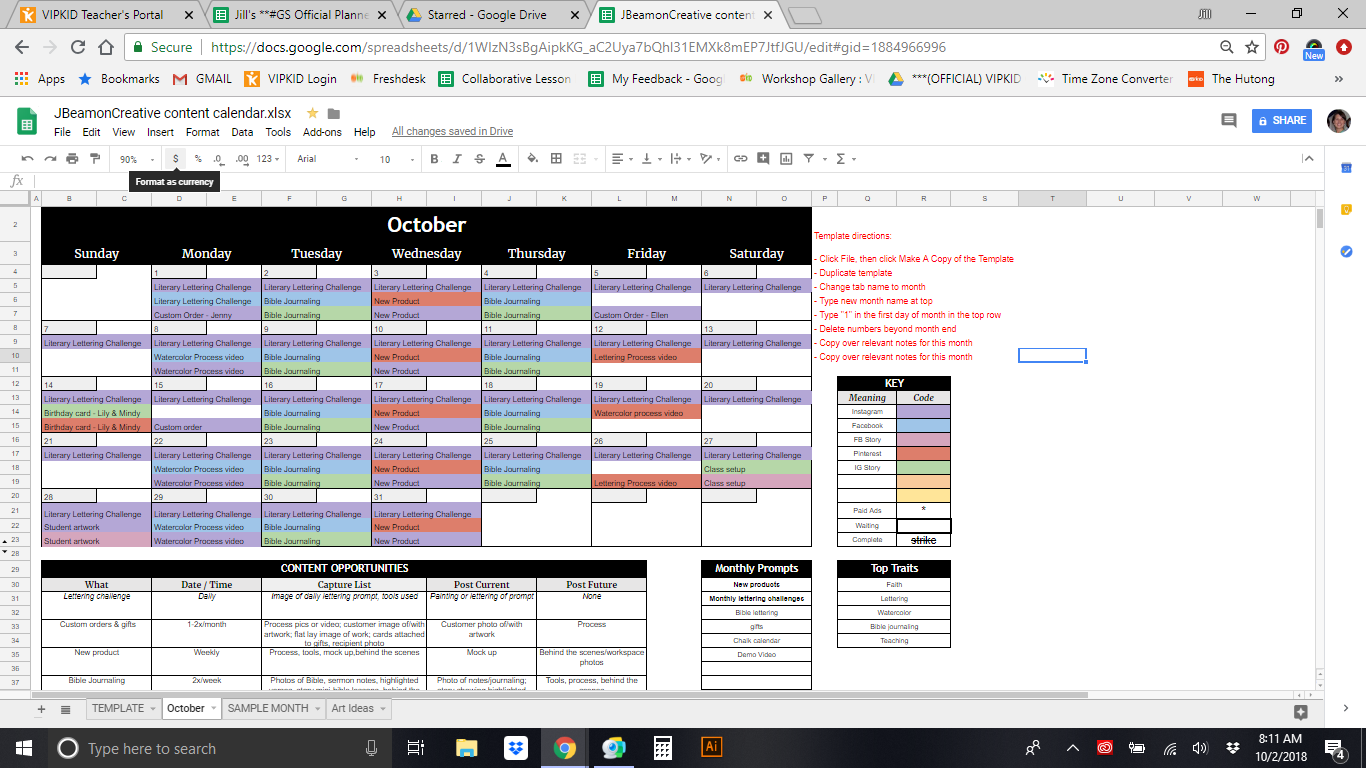The width and height of the screenshot is (1366, 768).
Task: Open the functions sigma menu
Action: (844, 158)
